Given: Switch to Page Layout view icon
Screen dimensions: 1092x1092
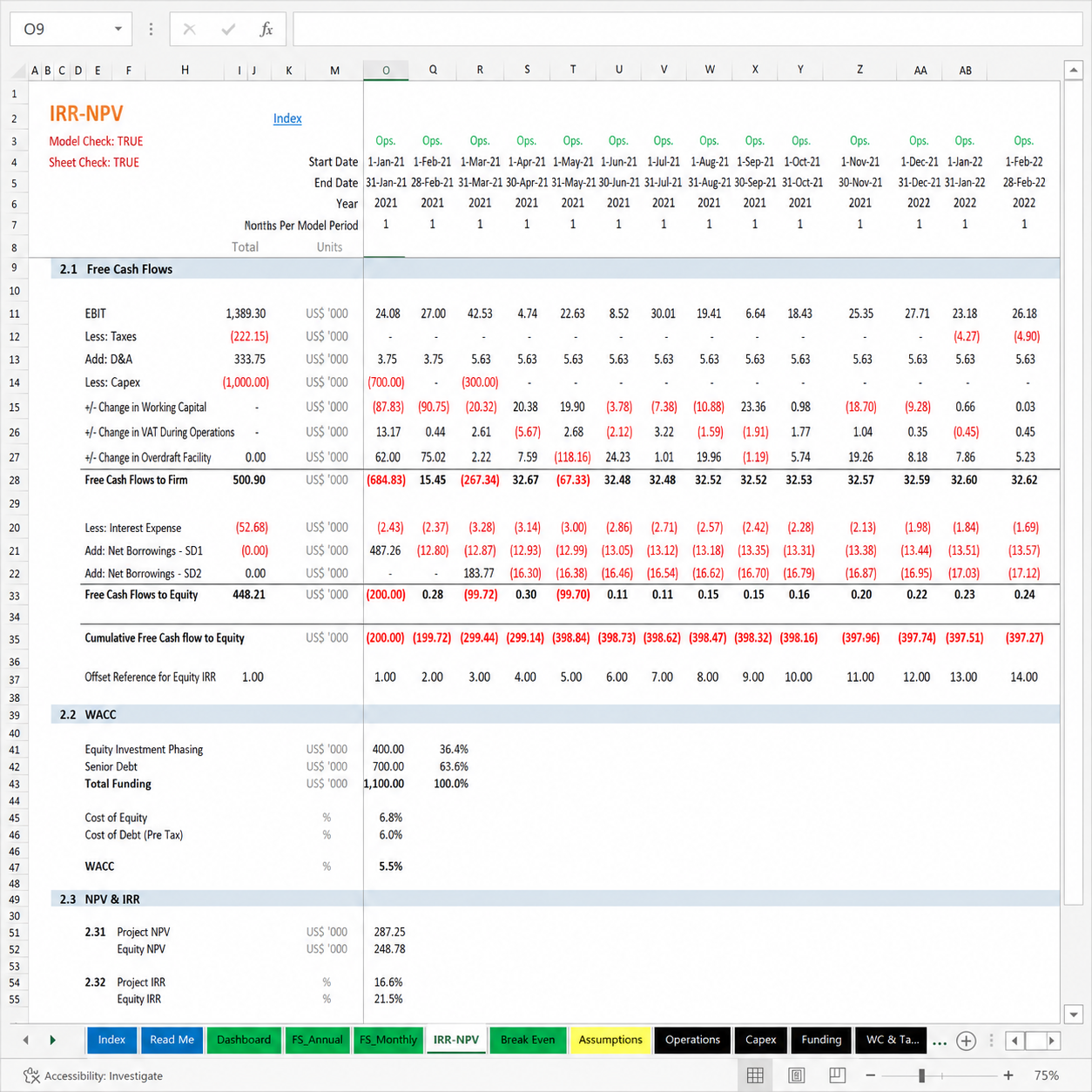Looking at the screenshot, I should pyautogui.click(x=796, y=1075).
